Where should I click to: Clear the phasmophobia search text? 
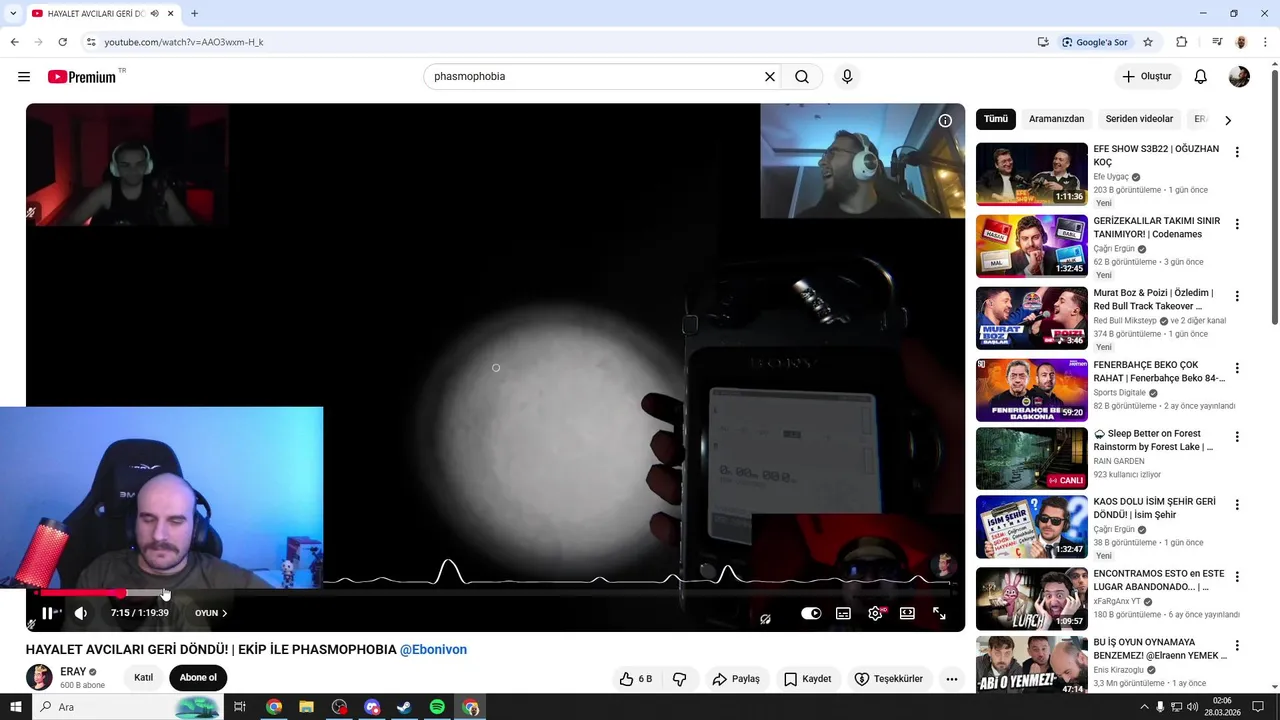[770, 77]
